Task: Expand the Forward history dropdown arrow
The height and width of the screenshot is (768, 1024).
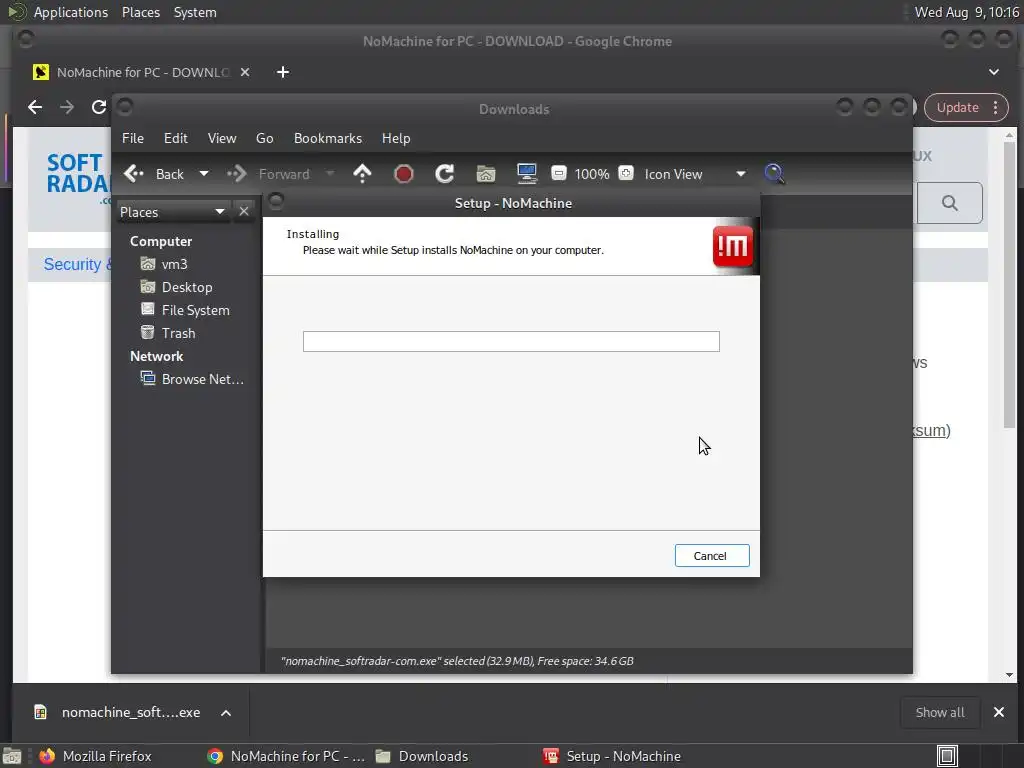Action: pos(330,174)
